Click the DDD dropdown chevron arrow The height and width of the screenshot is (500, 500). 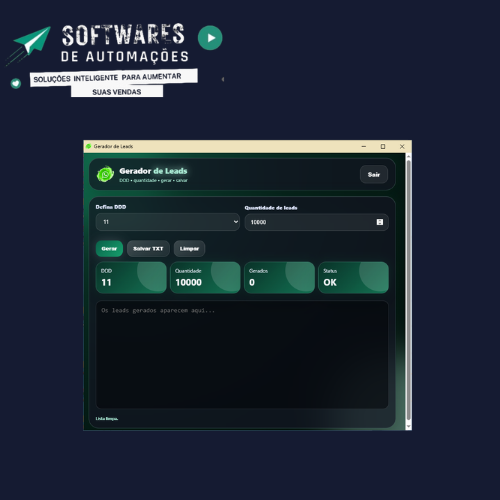(236, 222)
